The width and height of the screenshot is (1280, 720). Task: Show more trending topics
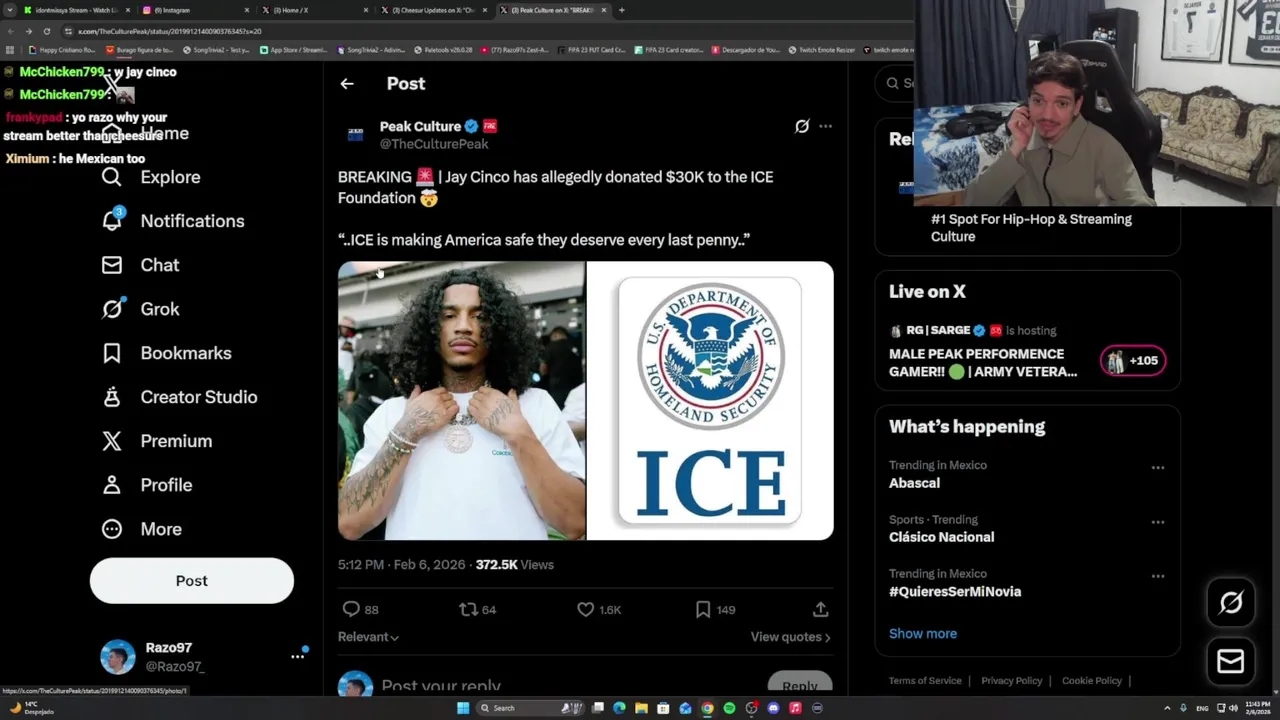pos(923,633)
